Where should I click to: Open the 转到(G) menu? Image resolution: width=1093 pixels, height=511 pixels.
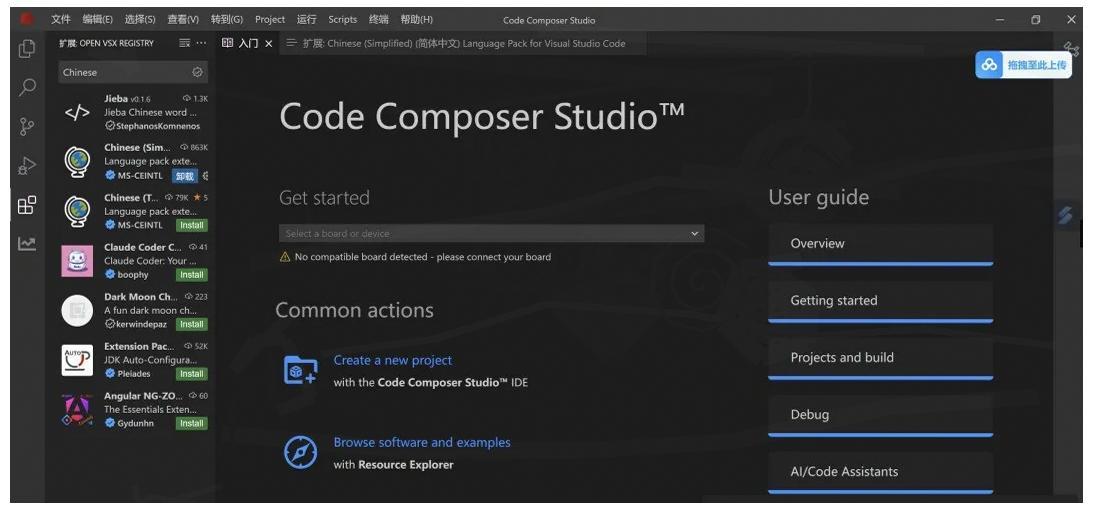[227, 20]
